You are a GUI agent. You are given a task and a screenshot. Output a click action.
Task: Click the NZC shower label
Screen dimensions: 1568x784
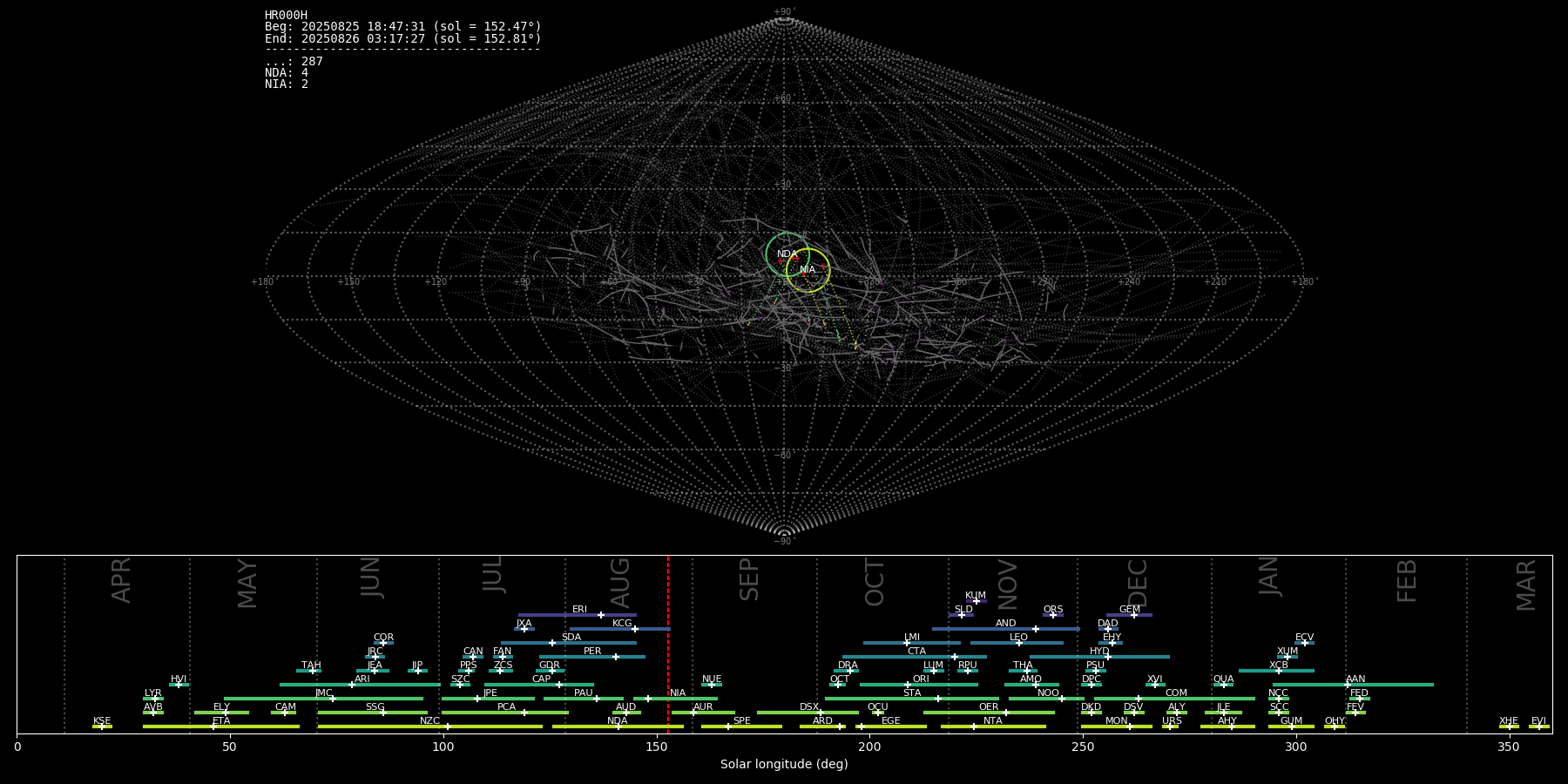(429, 721)
